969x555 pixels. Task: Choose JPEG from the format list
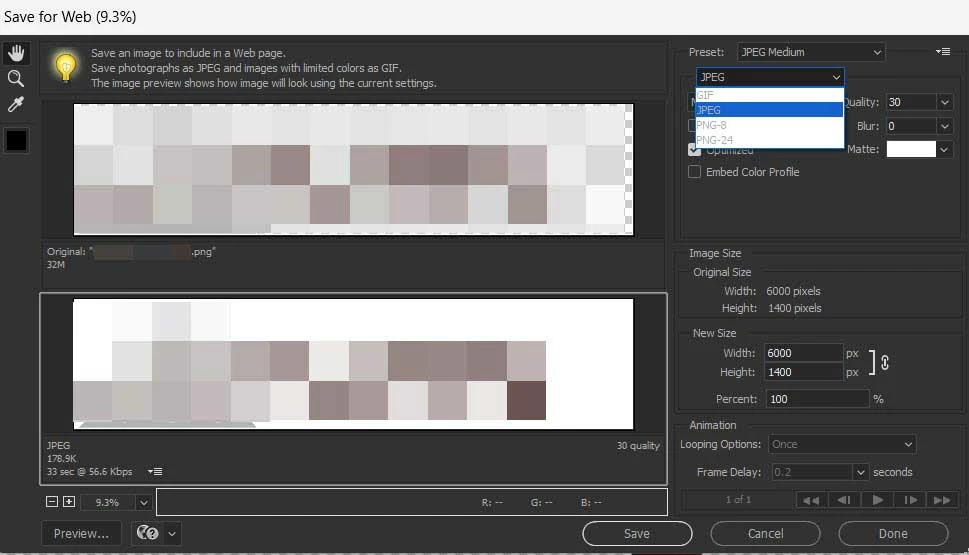click(769, 110)
